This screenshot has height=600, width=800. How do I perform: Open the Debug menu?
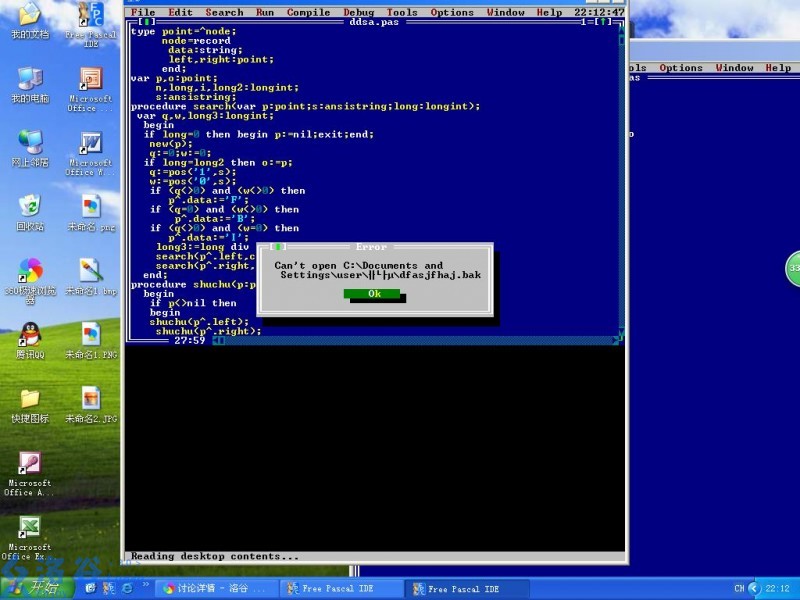pyautogui.click(x=359, y=12)
